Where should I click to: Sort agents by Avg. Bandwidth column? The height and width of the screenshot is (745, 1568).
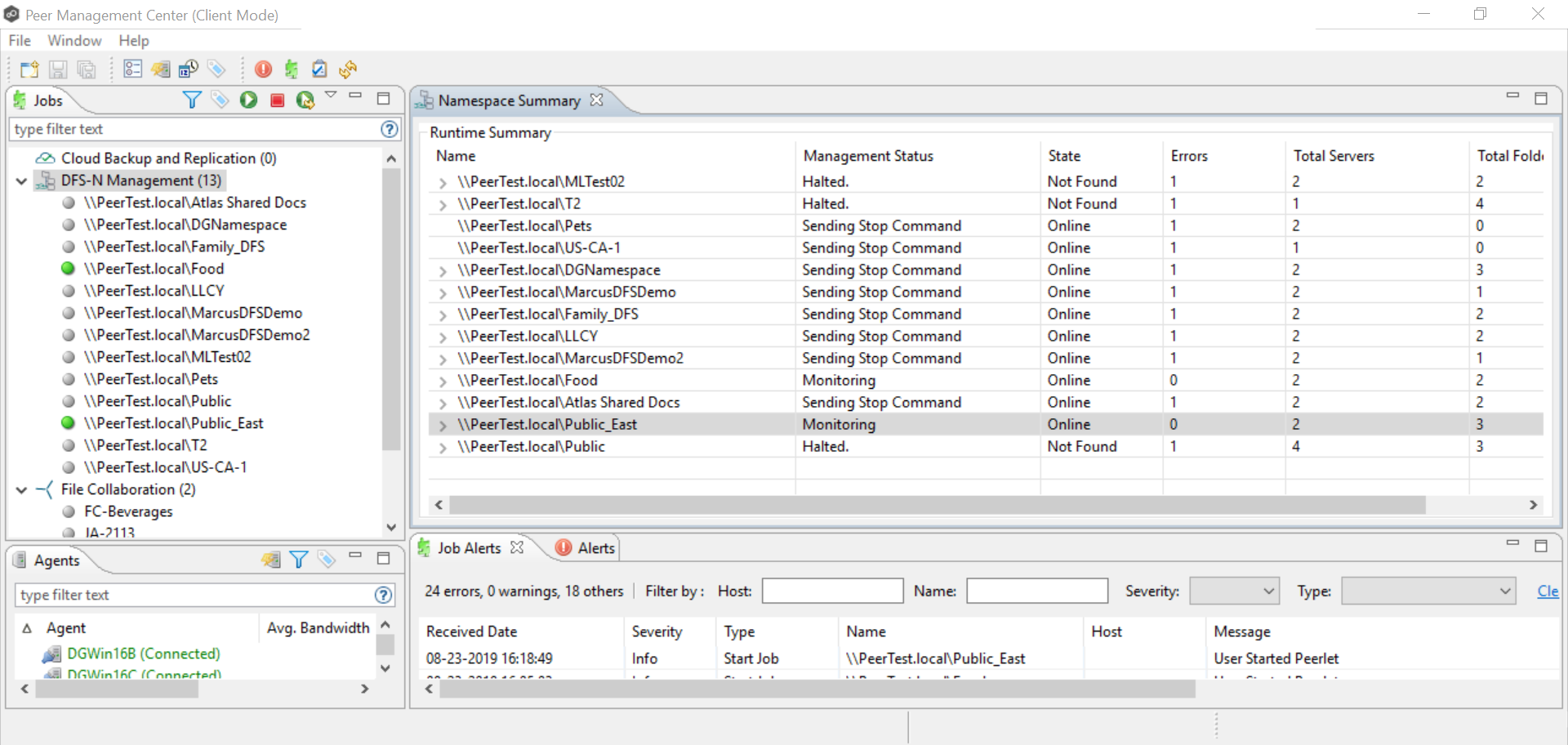click(318, 627)
